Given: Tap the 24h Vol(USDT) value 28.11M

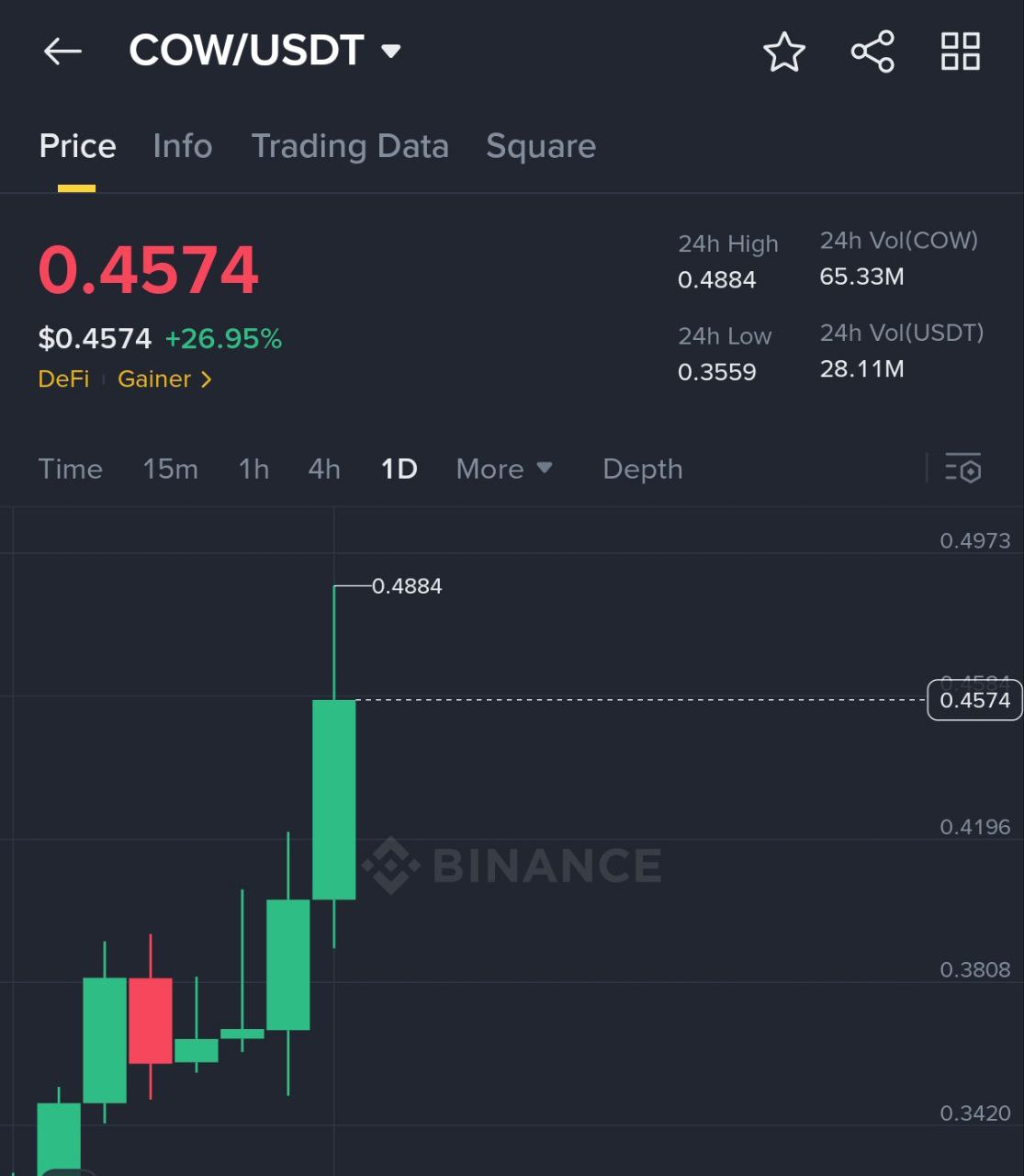Looking at the screenshot, I should [x=861, y=369].
